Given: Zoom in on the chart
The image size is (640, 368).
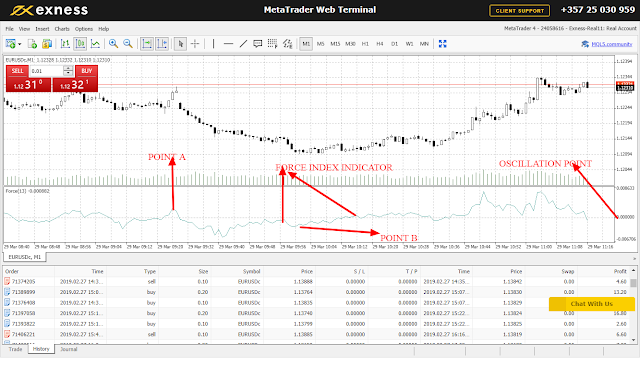Looking at the screenshot, I should (113, 44).
